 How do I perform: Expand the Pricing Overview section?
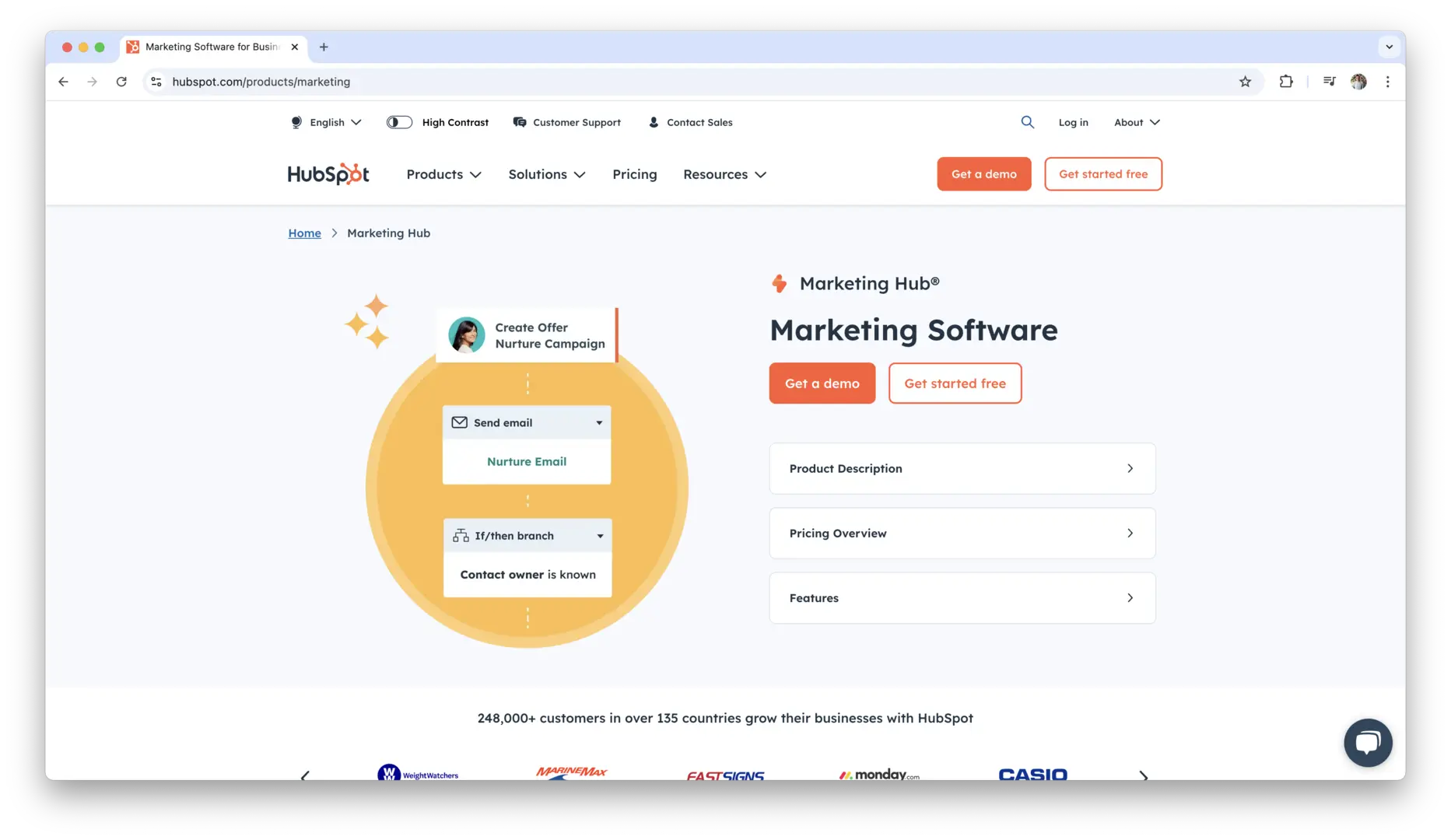pyautogui.click(x=962, y=533)
